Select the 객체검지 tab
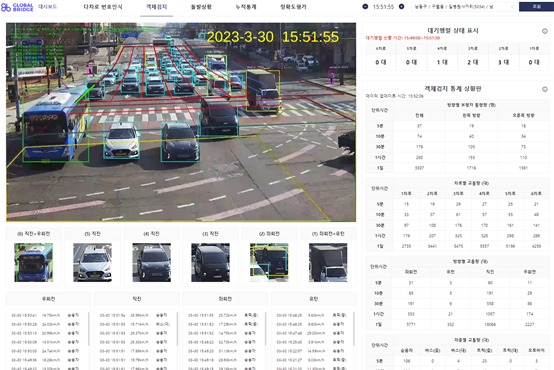Viewport: 554px width, 370px height. pyautogui.click(x=157, y=7)
